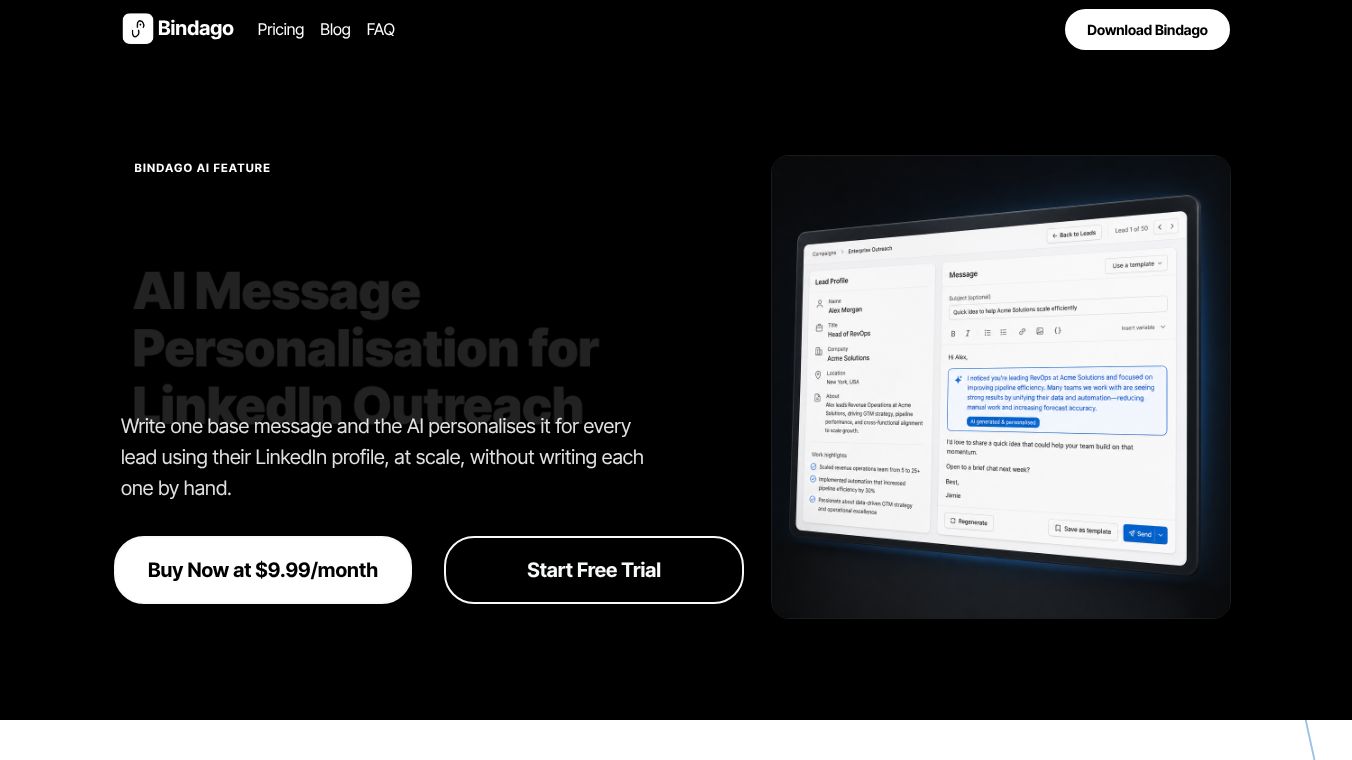Open the FAQ navigation link
The width and height of the screenshot is (1352, 760).
point(381,30)
